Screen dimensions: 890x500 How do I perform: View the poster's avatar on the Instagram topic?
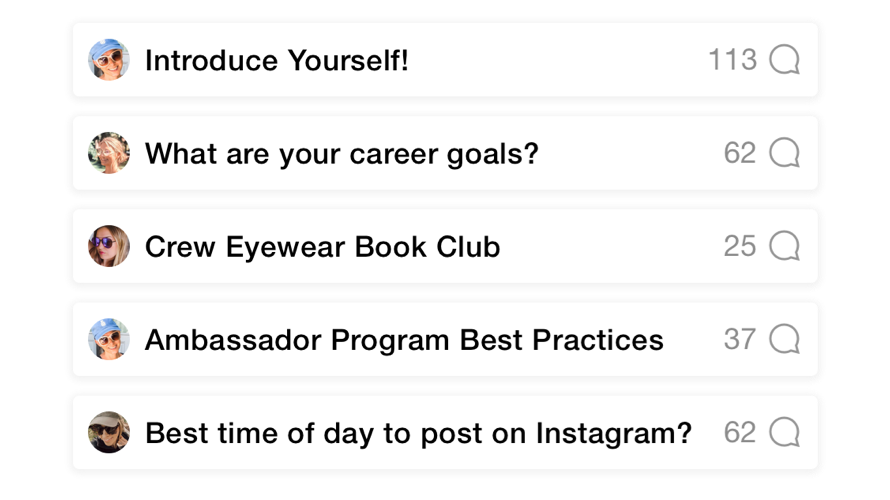(109, 432)
